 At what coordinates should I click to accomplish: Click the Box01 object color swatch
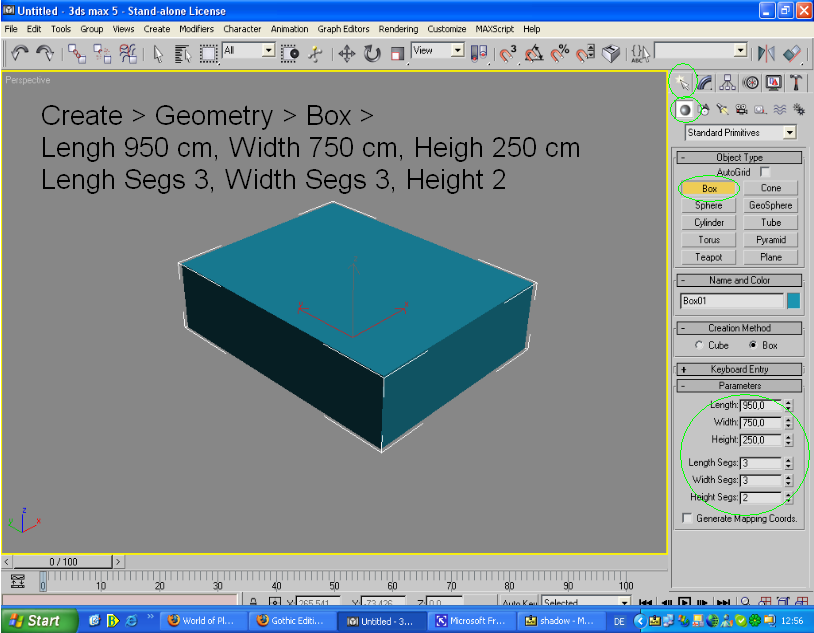[x=793, y=301]
